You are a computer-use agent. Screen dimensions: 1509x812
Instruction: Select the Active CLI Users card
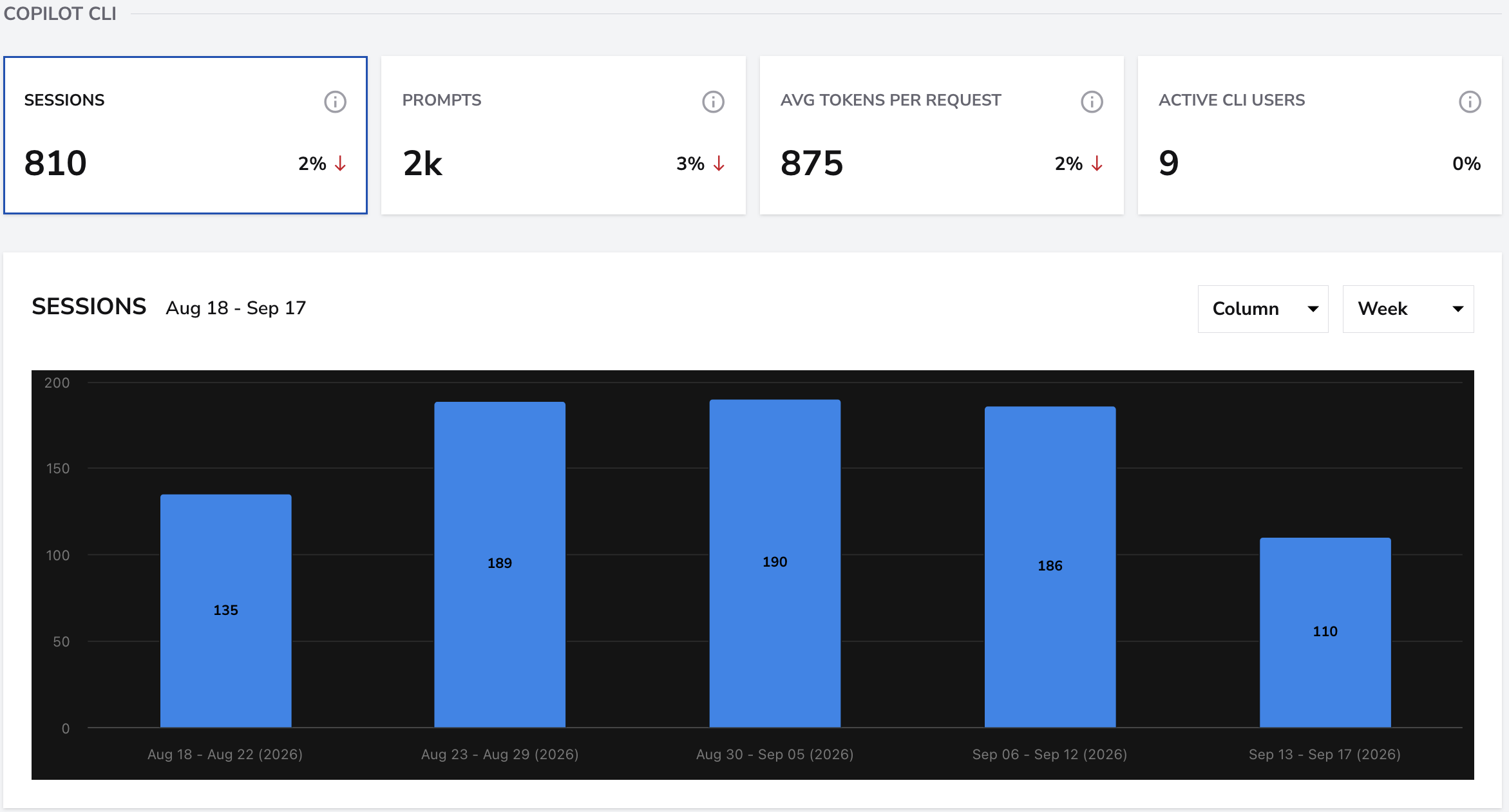pos(1320,135)
